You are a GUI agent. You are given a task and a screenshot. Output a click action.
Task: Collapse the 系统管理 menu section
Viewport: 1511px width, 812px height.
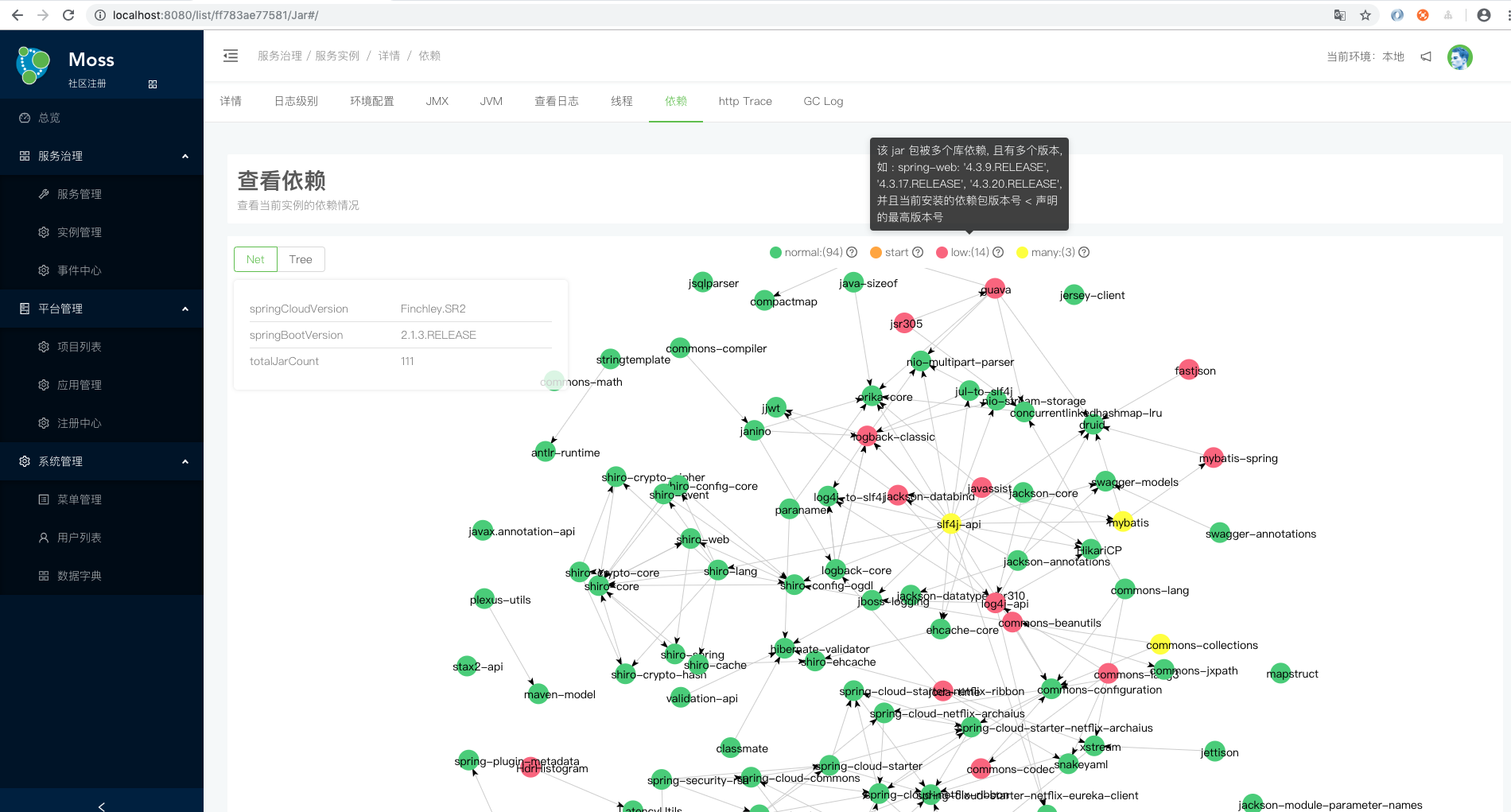[102, 461]
